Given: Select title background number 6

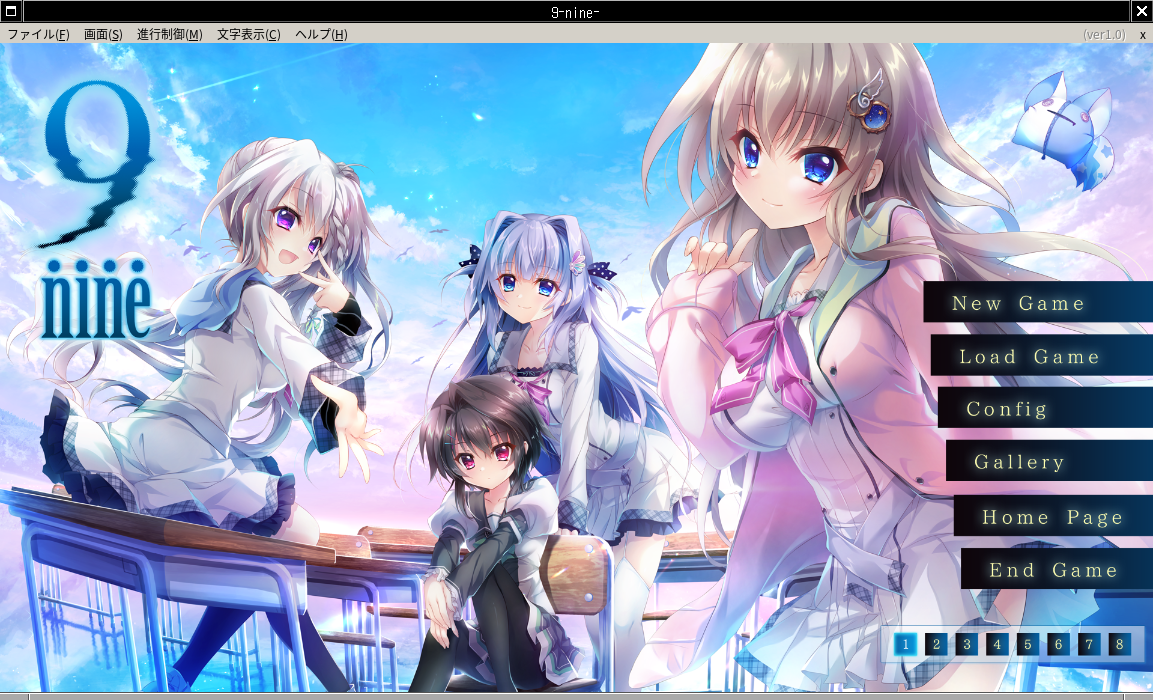Looking at the screenshot, I should click(x=1059, y=645).
